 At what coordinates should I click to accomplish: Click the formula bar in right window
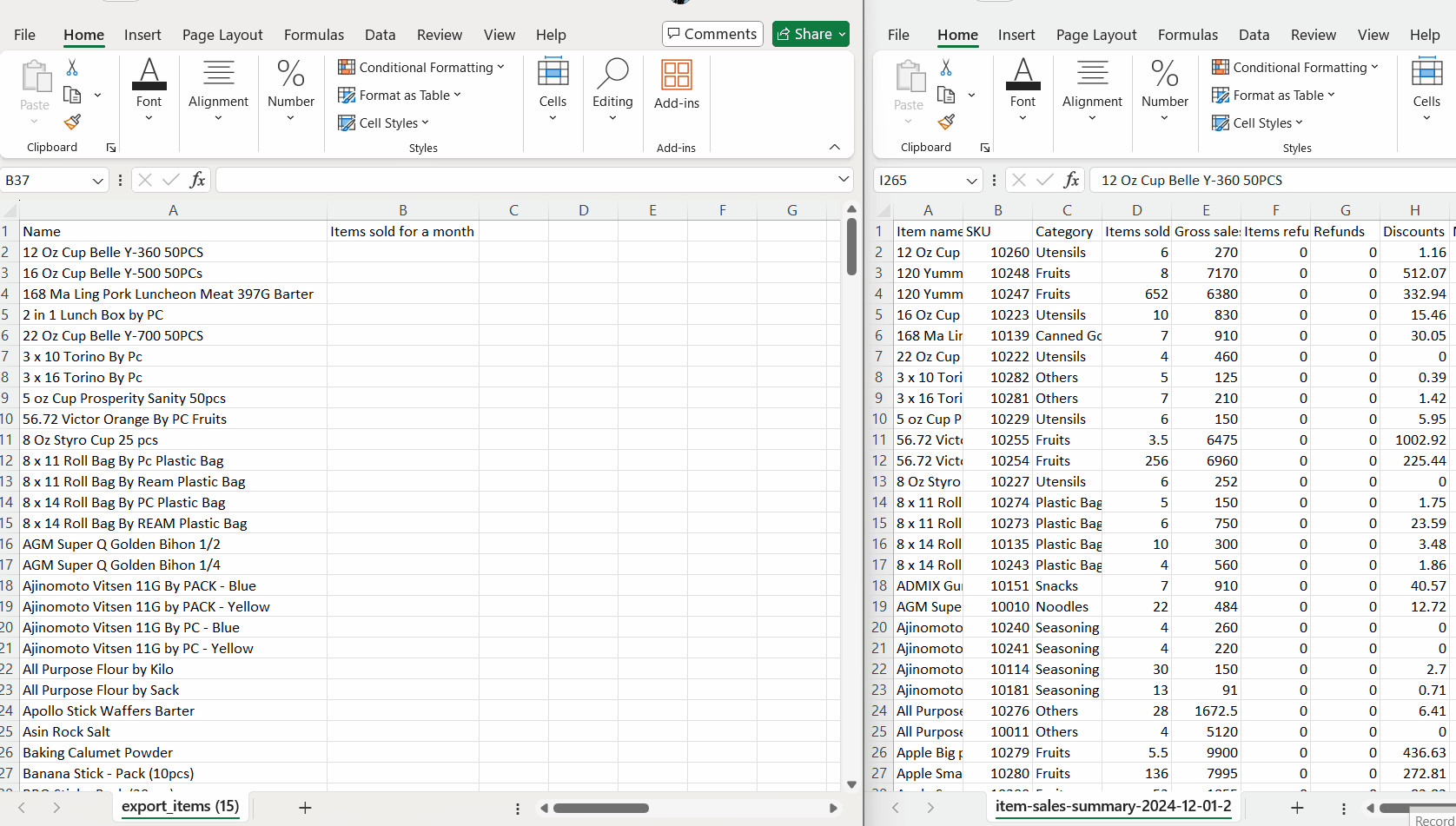pyautogui.click(x=1268, y=180)
